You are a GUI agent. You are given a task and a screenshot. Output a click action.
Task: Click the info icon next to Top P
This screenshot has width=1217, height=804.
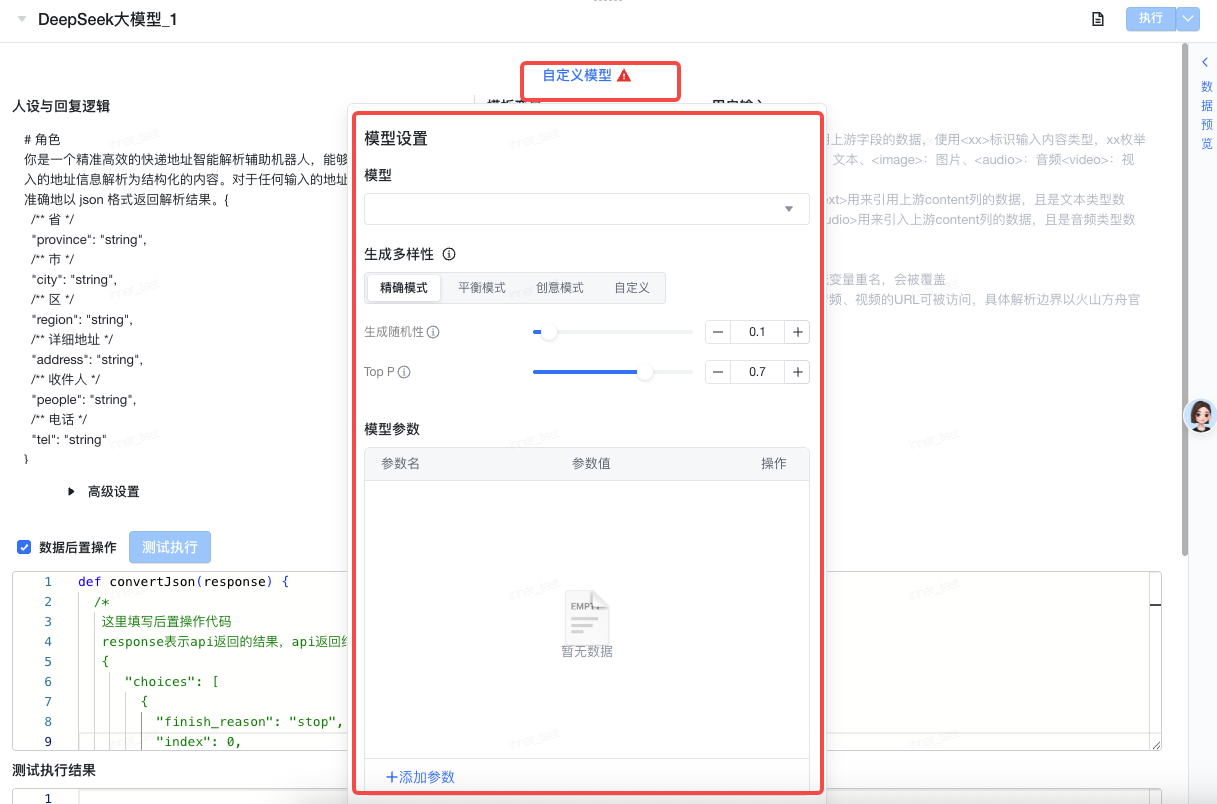(x=404, y=372)
